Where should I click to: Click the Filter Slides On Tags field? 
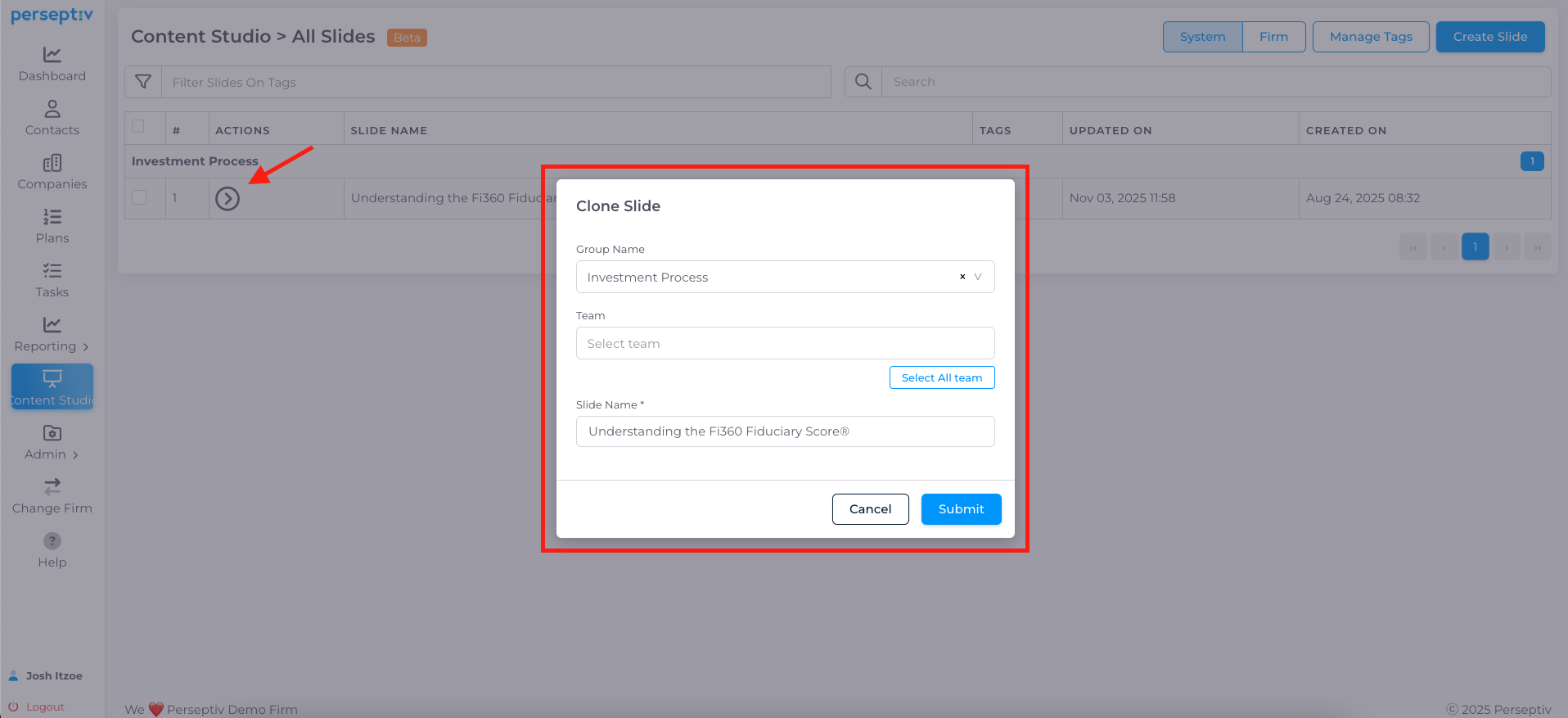pyautogui.click(x=496, y=82)
